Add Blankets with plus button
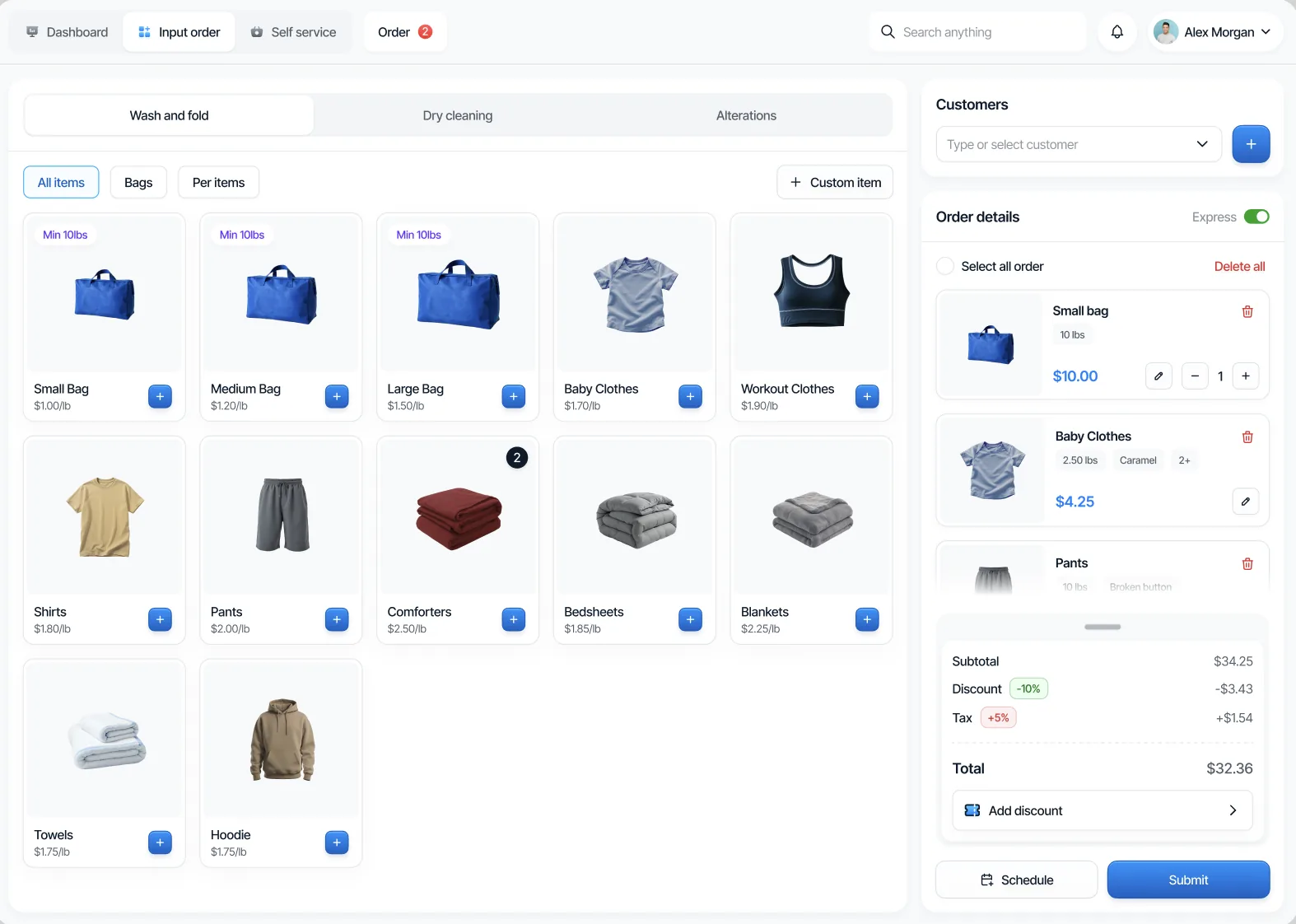 (867, 619)
